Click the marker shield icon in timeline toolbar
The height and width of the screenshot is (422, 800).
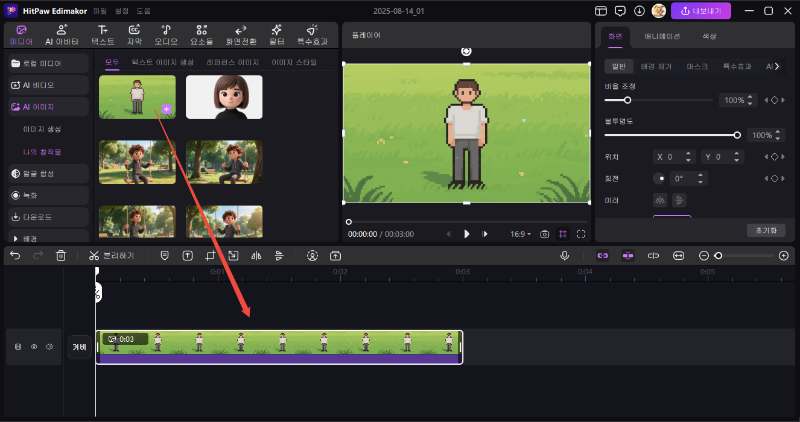(x=164, y=256)
